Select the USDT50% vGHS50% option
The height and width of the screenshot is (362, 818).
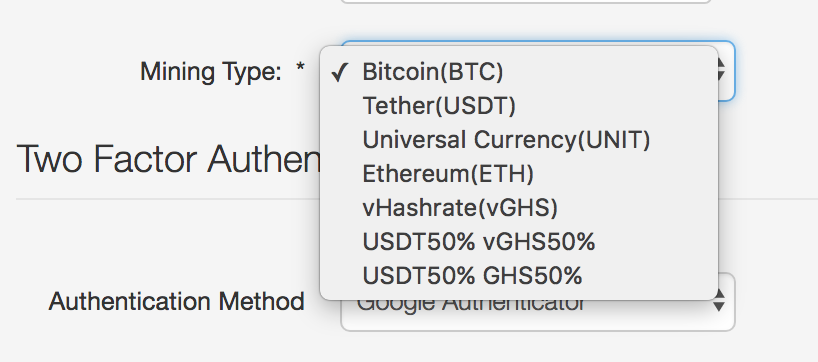(519, 242)
